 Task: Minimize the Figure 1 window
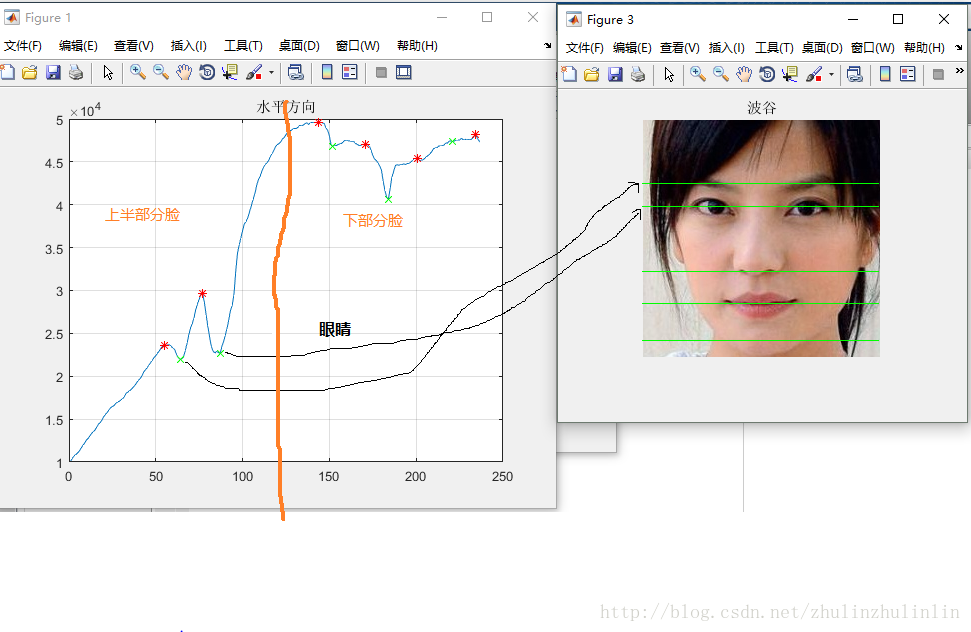coord(442,17)
